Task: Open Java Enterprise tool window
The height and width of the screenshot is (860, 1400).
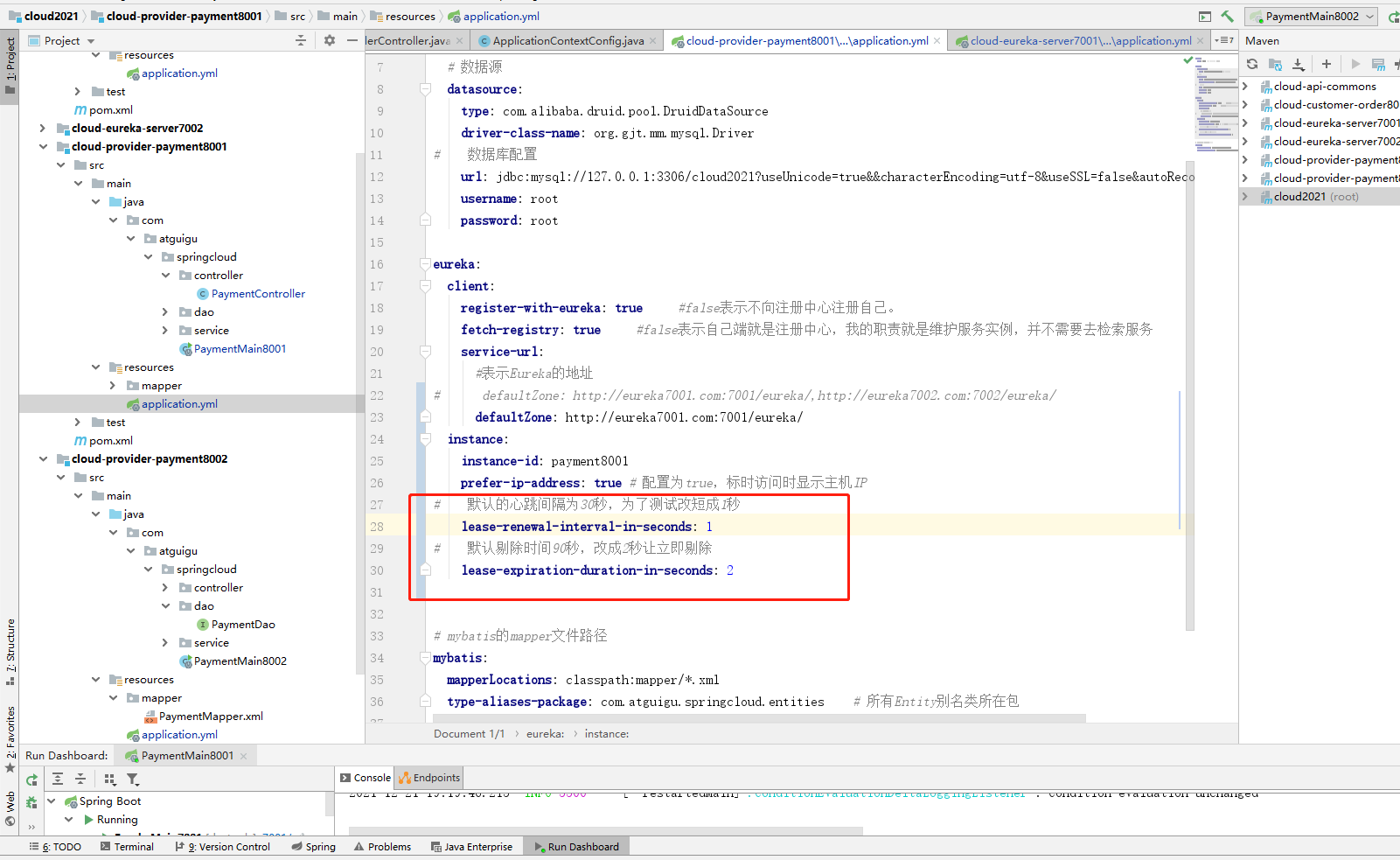Action: 471,847
